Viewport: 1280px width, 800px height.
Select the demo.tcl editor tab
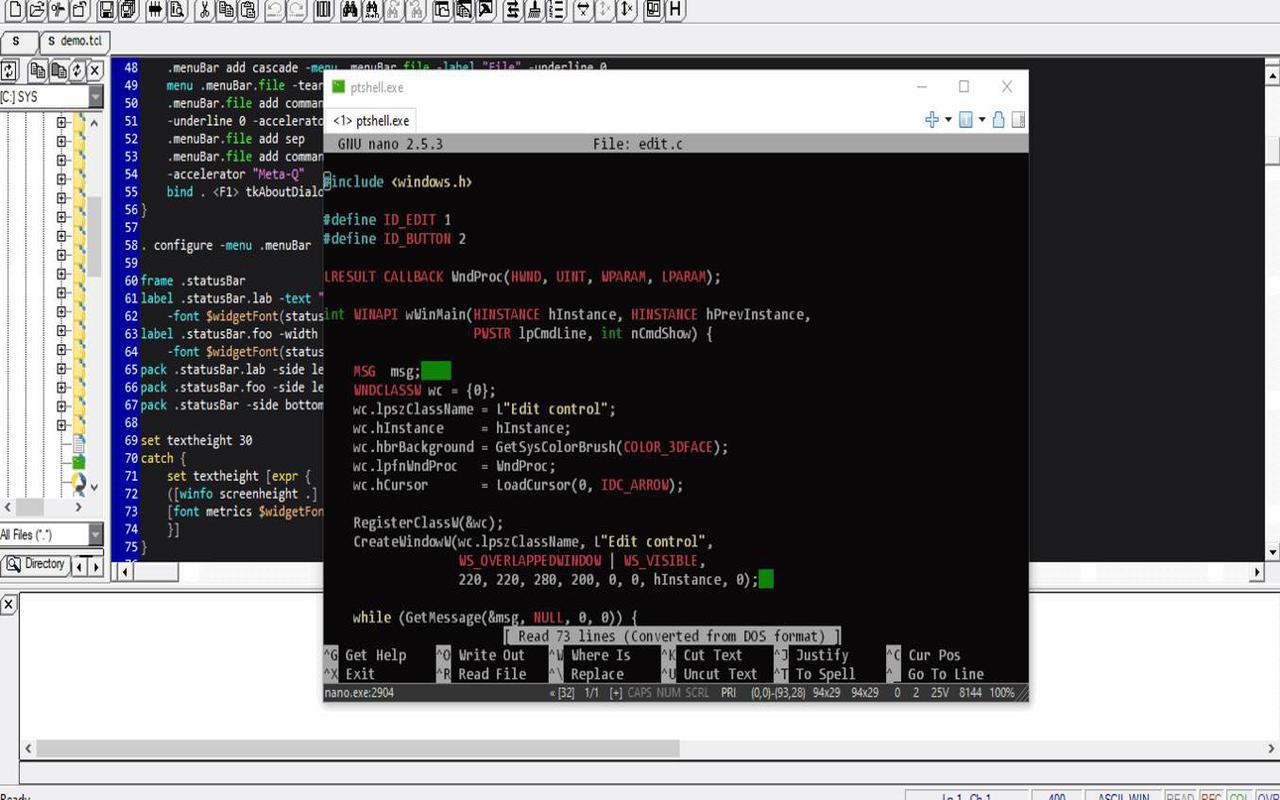[x=74, y=42]
